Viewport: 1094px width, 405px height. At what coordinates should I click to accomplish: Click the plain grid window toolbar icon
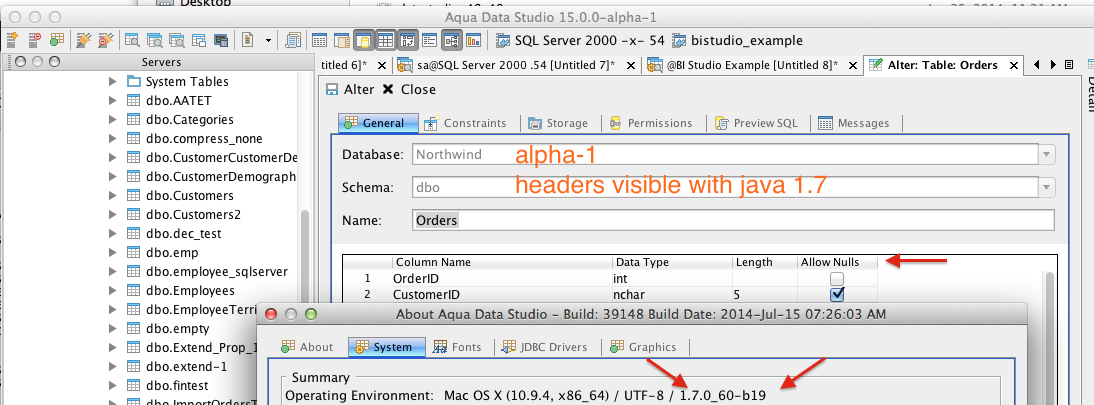[319, 40]
